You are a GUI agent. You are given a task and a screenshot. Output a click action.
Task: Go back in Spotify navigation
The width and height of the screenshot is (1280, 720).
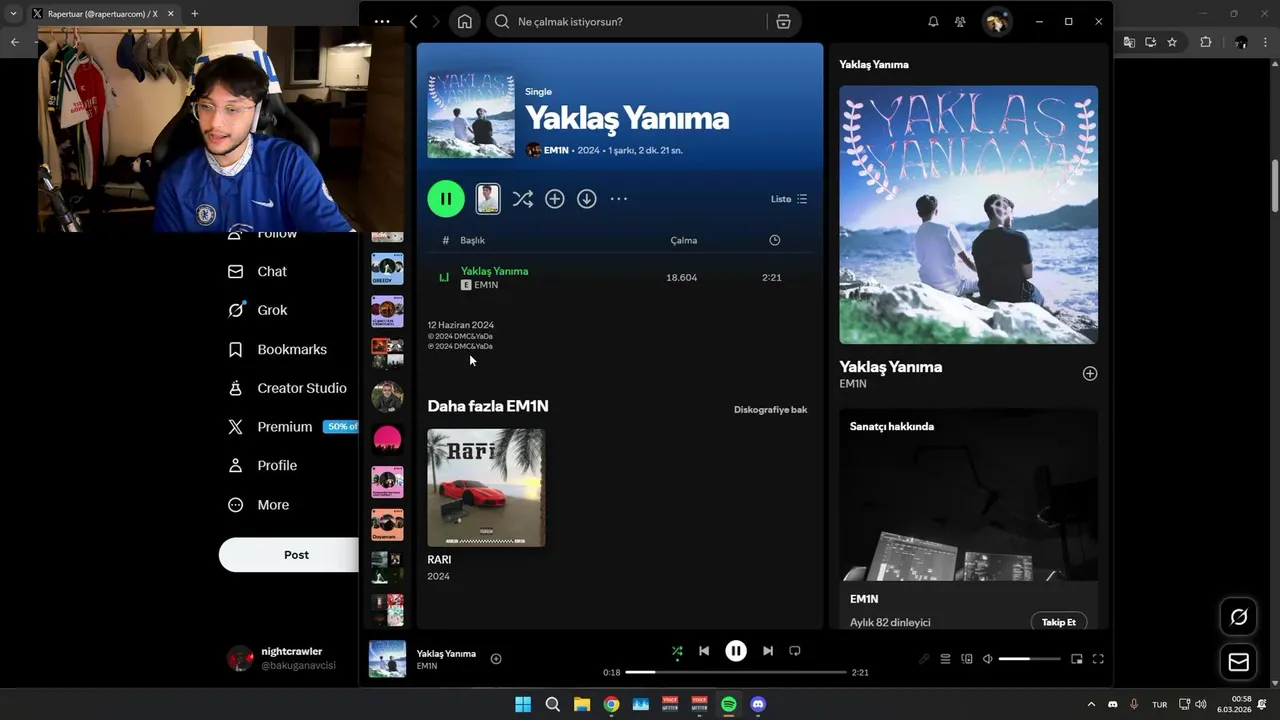(x=413, y=22)
